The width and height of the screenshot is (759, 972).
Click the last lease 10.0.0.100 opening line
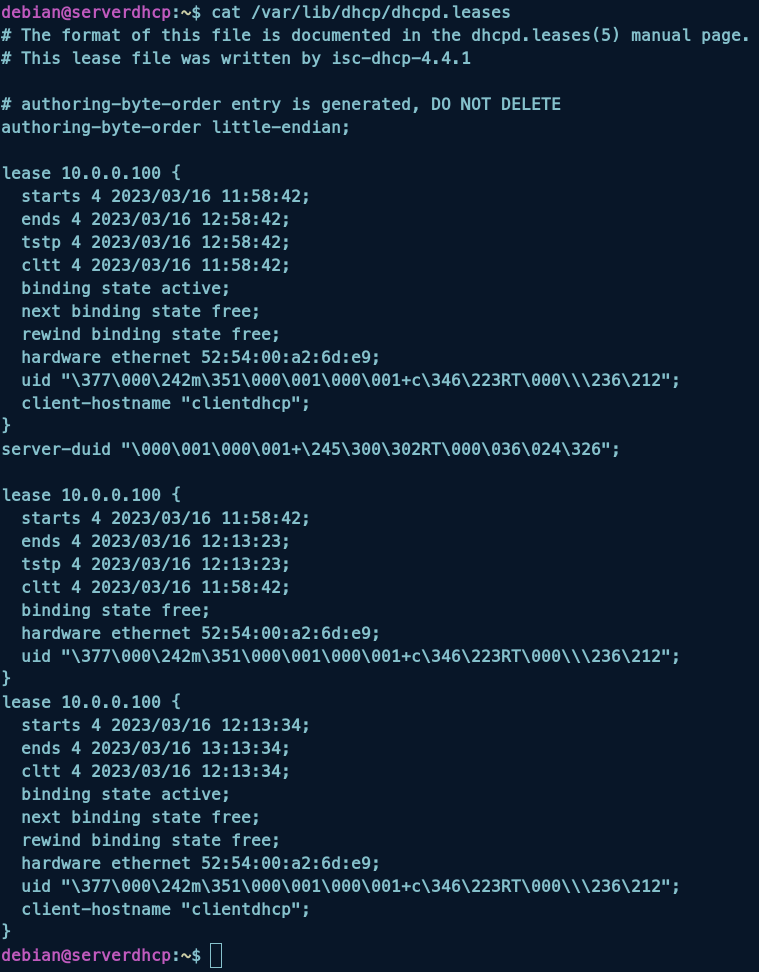pyautogui.click(x=91, y=702)
